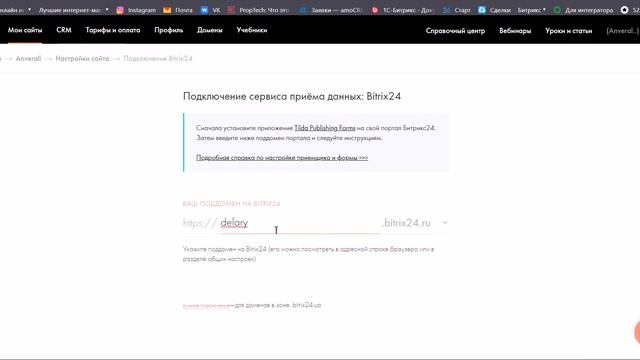
Task: Open the 1С-Битрикс bookmark icon
Action: point(375,10)
